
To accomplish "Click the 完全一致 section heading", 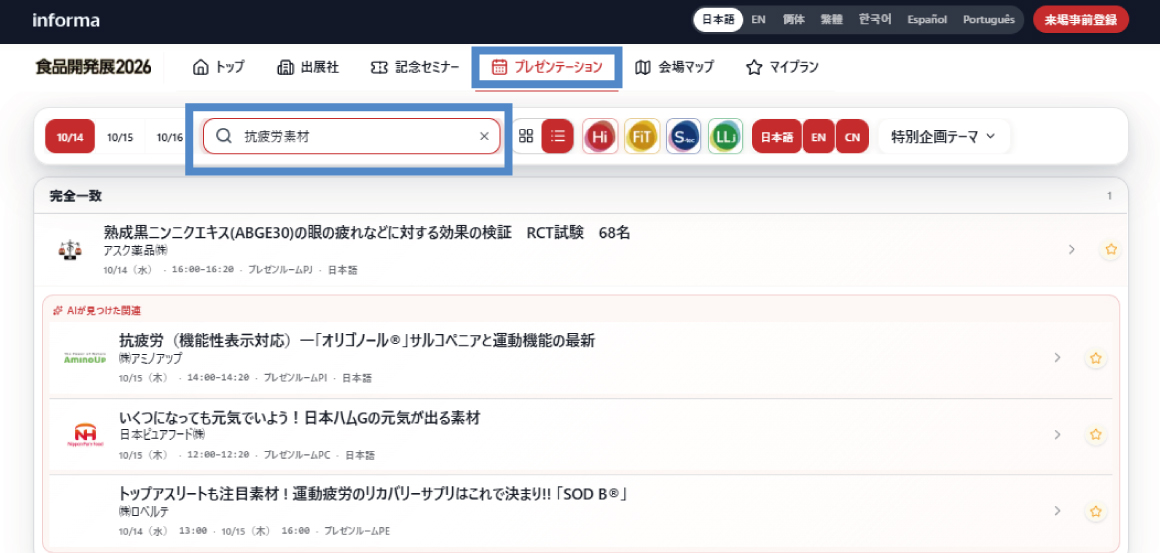I will (75, 196).
